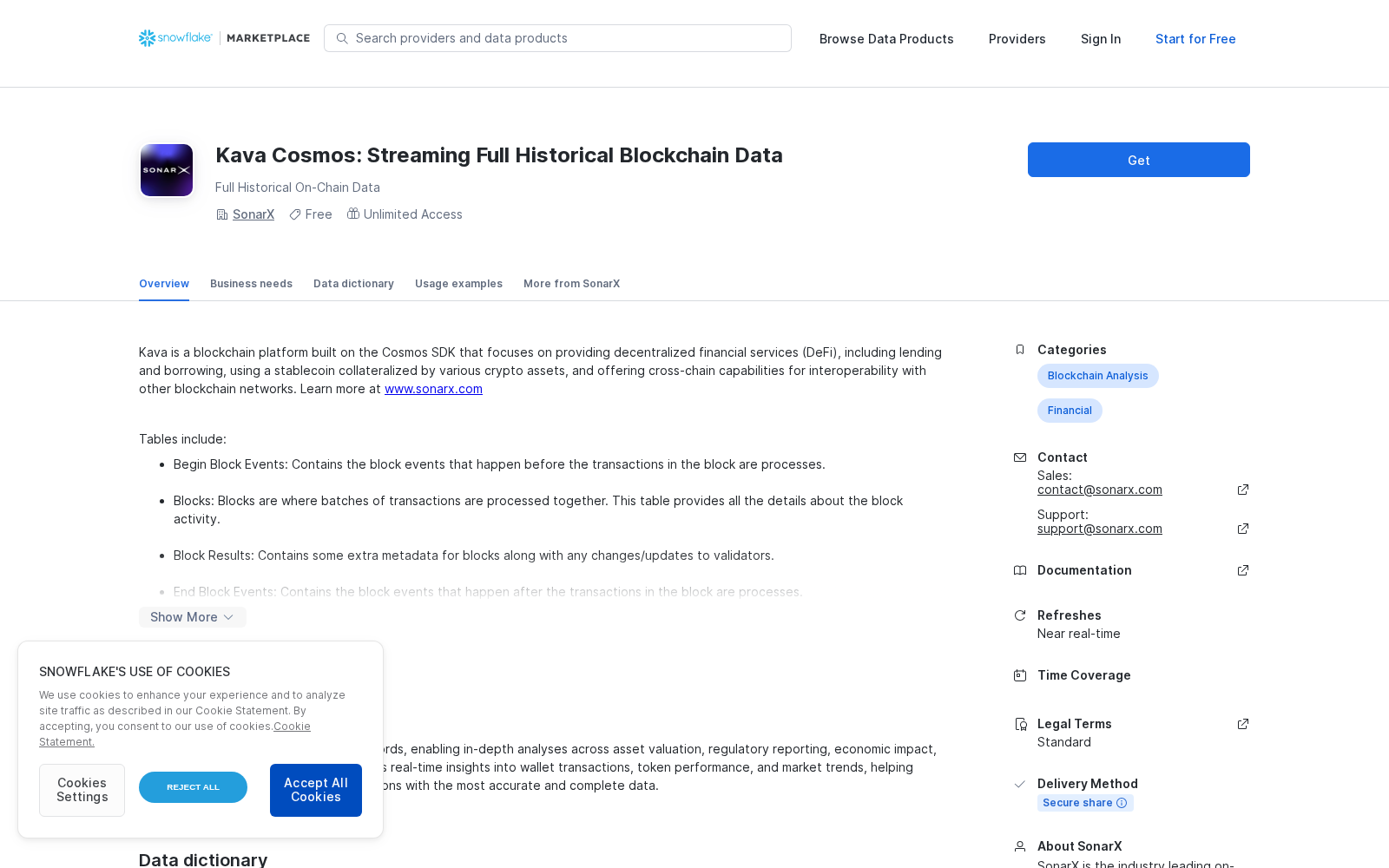The width and height of the screenshot is (1389, 868).
Task: Click the 'Tables include:' text
Action: click(182, 439)
